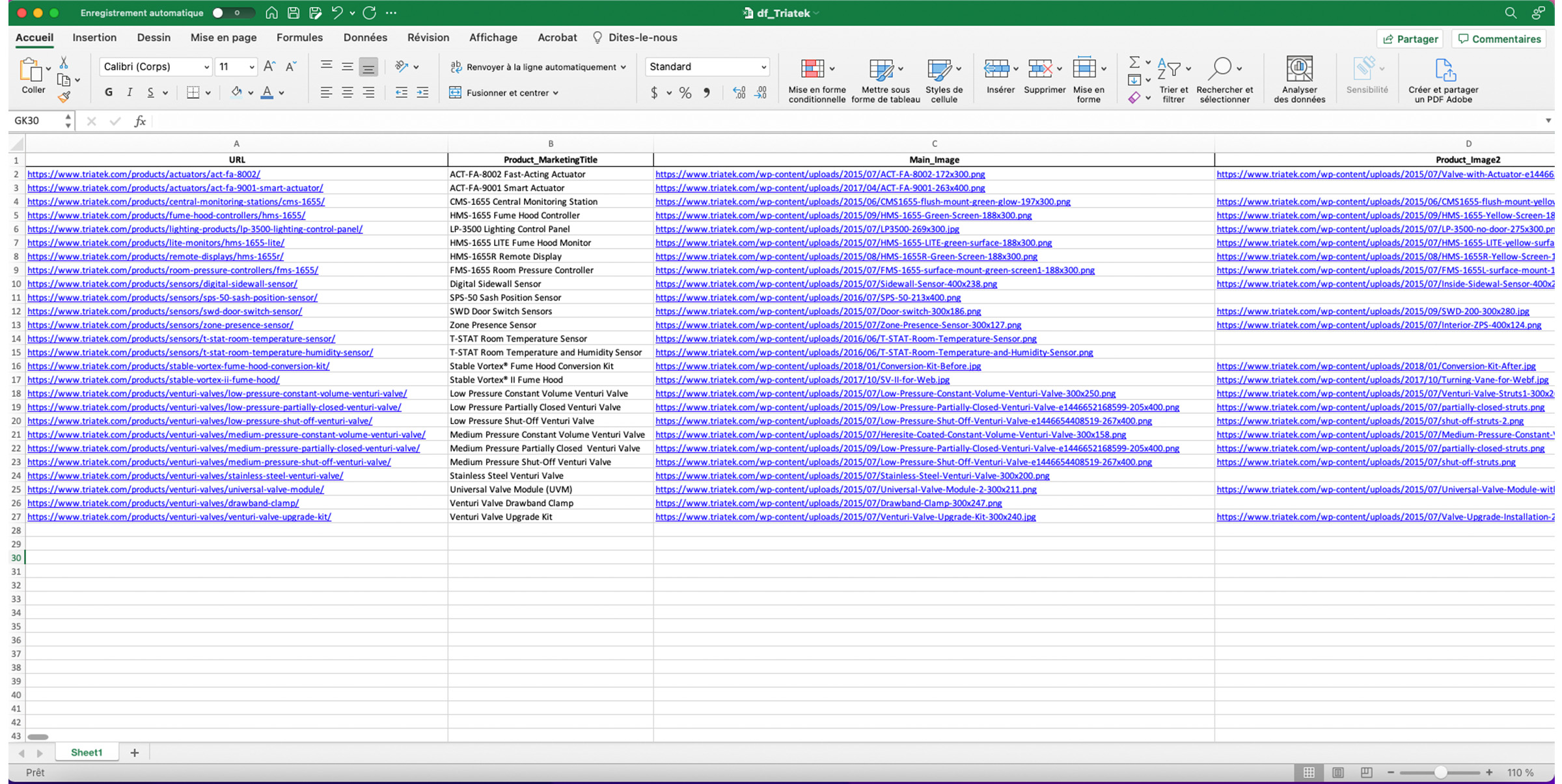
Task: Switch to Page Break preview icon
Action: [x=1366, y=772]
